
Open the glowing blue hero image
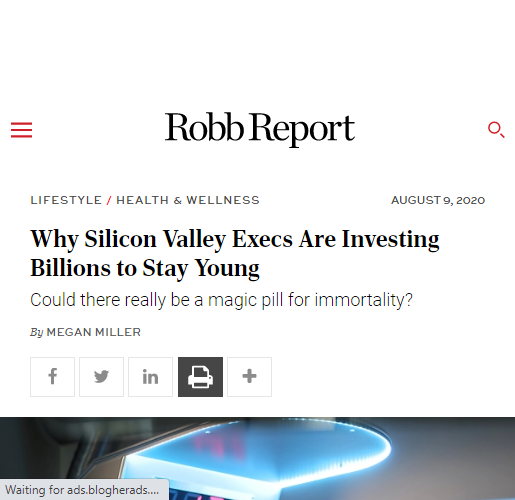click(x=257, y=458)
